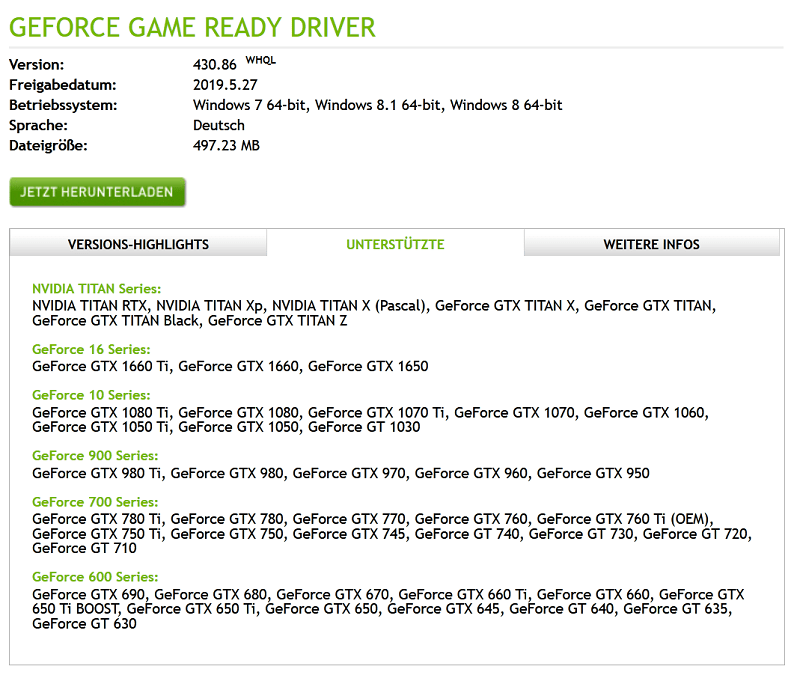This screenshot has width=800, height=684.
Task: Click GeForce GT 1030 entry
Action: (364, 427)
